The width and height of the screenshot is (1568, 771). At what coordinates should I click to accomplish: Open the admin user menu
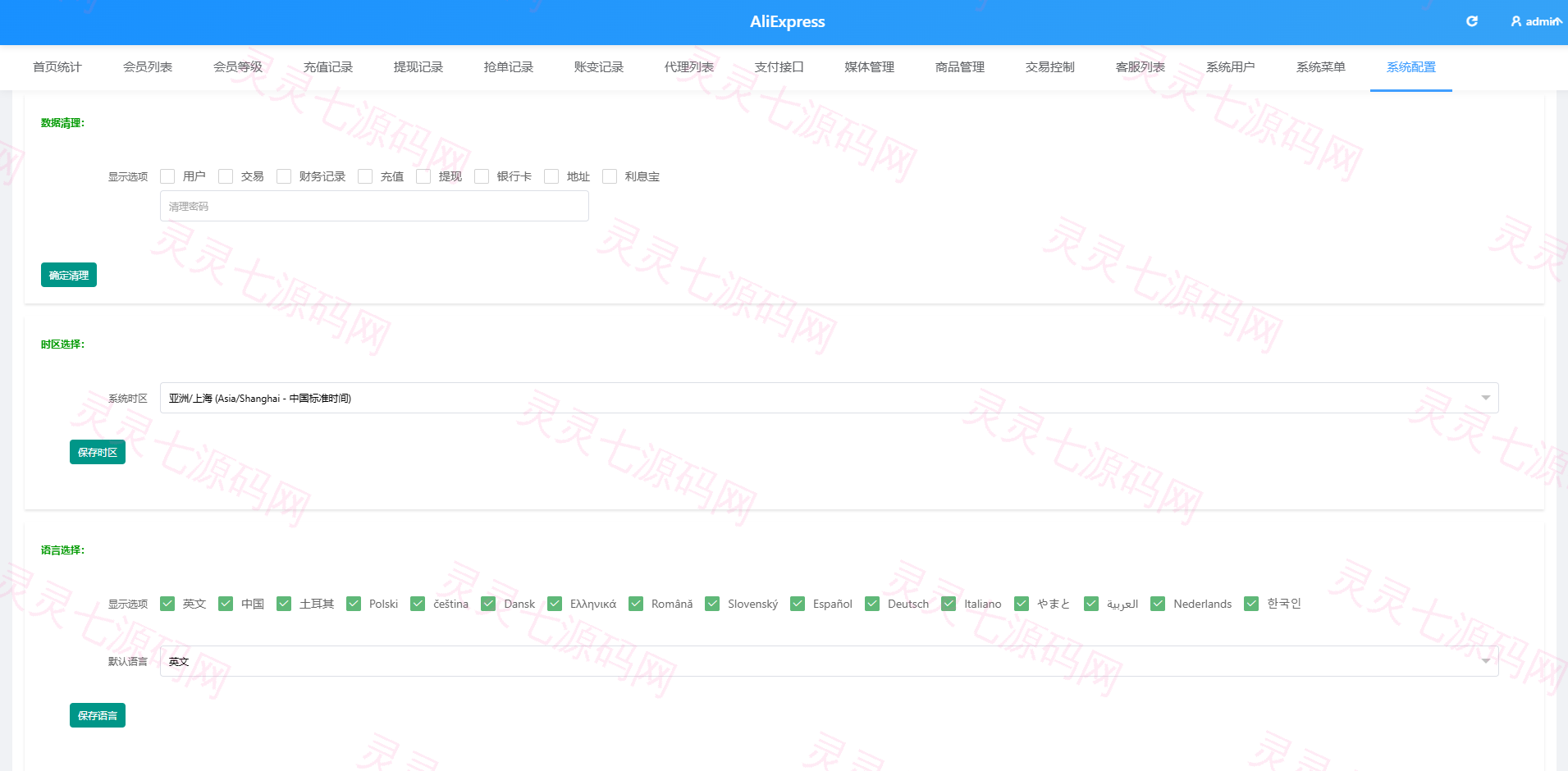click(1536, 21)
